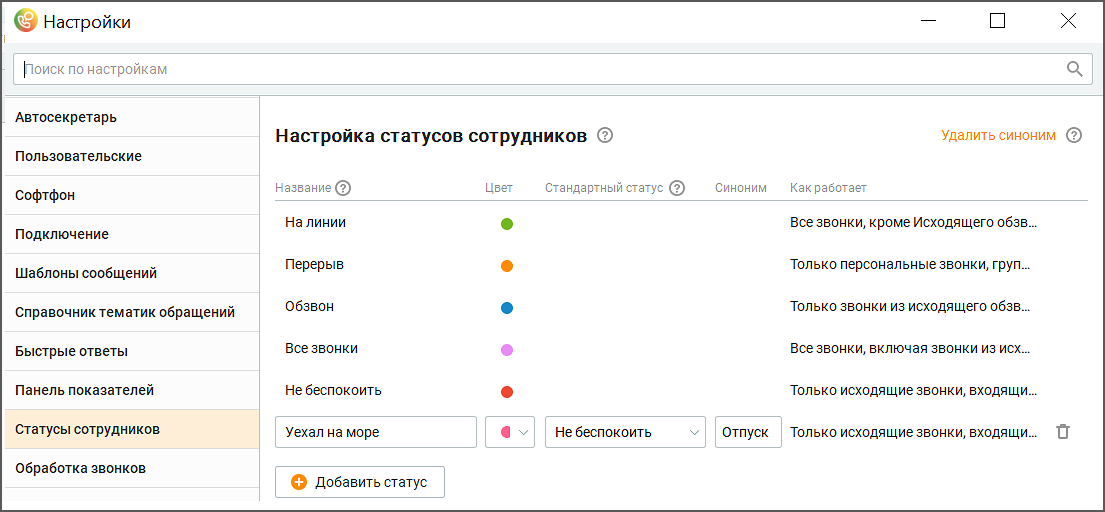Go to the Софтфон section

click(132, 195)
